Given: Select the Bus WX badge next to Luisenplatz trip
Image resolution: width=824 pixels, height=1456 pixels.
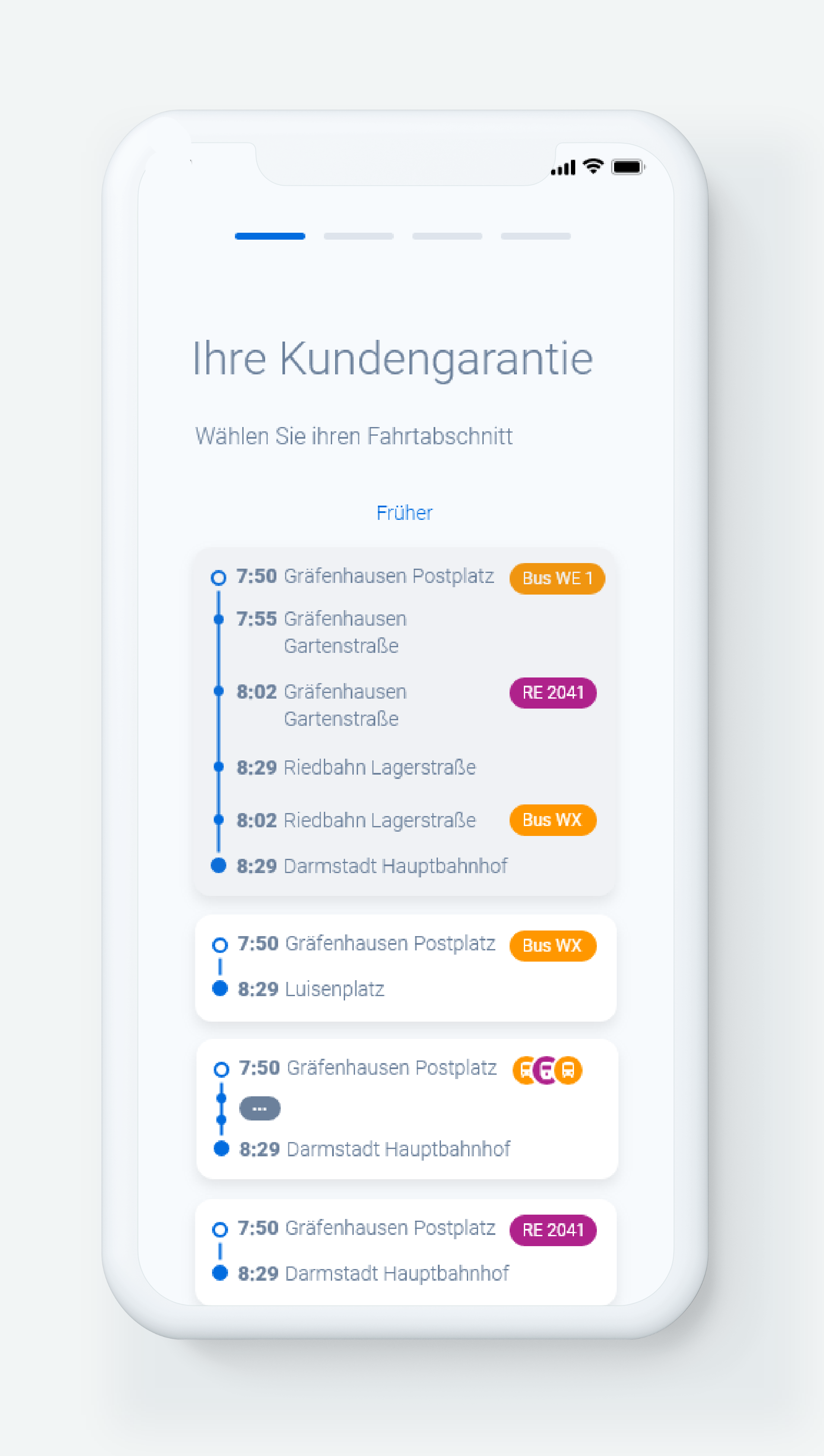Looking at the screenshot, I should (x=553, y=945).
